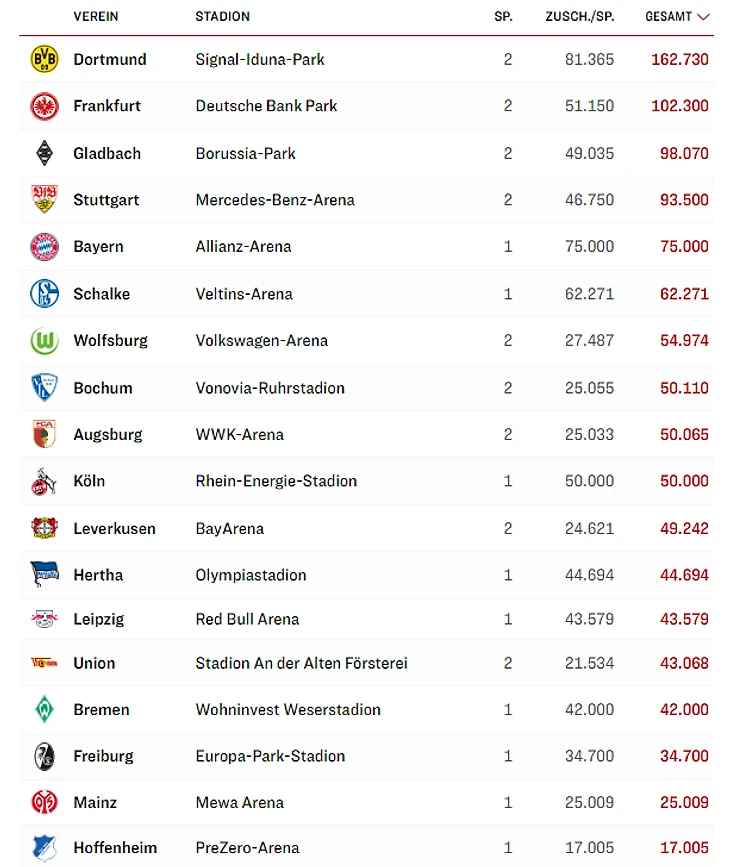Image resolution: width=730 pixels, height=867 pixels.
Task: Toggle sort arrow beside Gesamt header
Action: coord(704,17)
